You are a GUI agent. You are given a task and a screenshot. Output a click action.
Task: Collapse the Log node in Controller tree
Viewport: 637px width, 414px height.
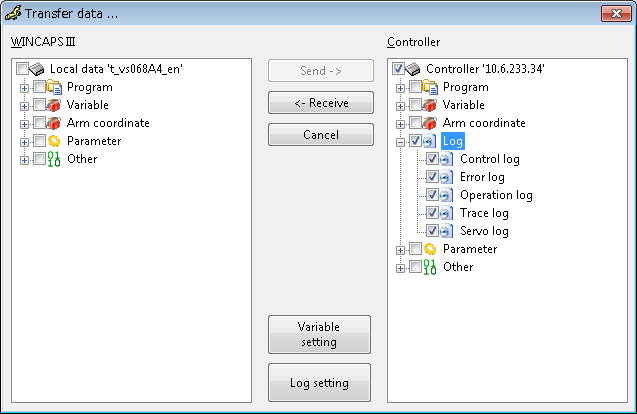[x=401, y=141]
